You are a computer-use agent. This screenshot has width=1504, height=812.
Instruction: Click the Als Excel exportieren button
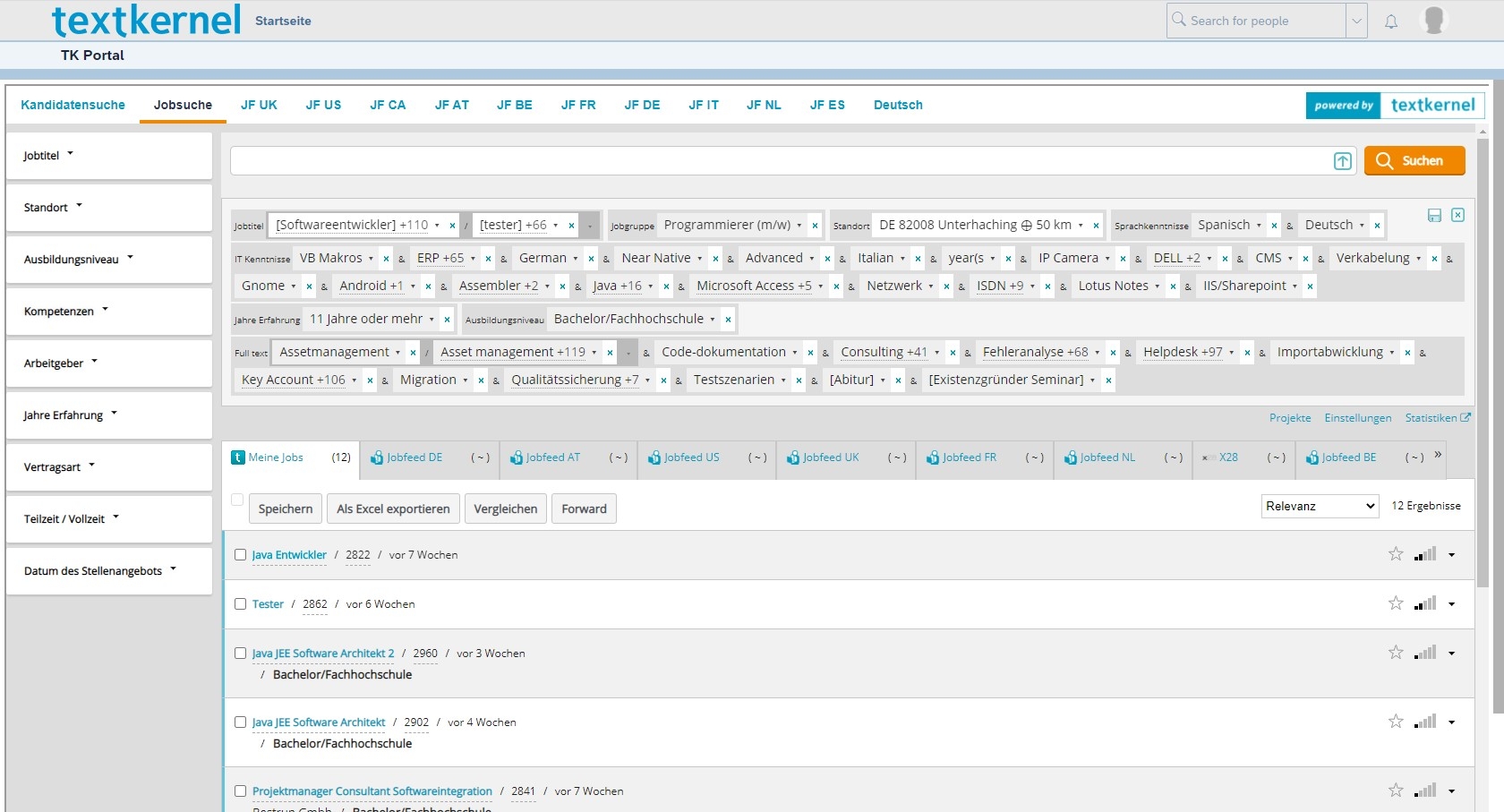click(x=393, y=509)
